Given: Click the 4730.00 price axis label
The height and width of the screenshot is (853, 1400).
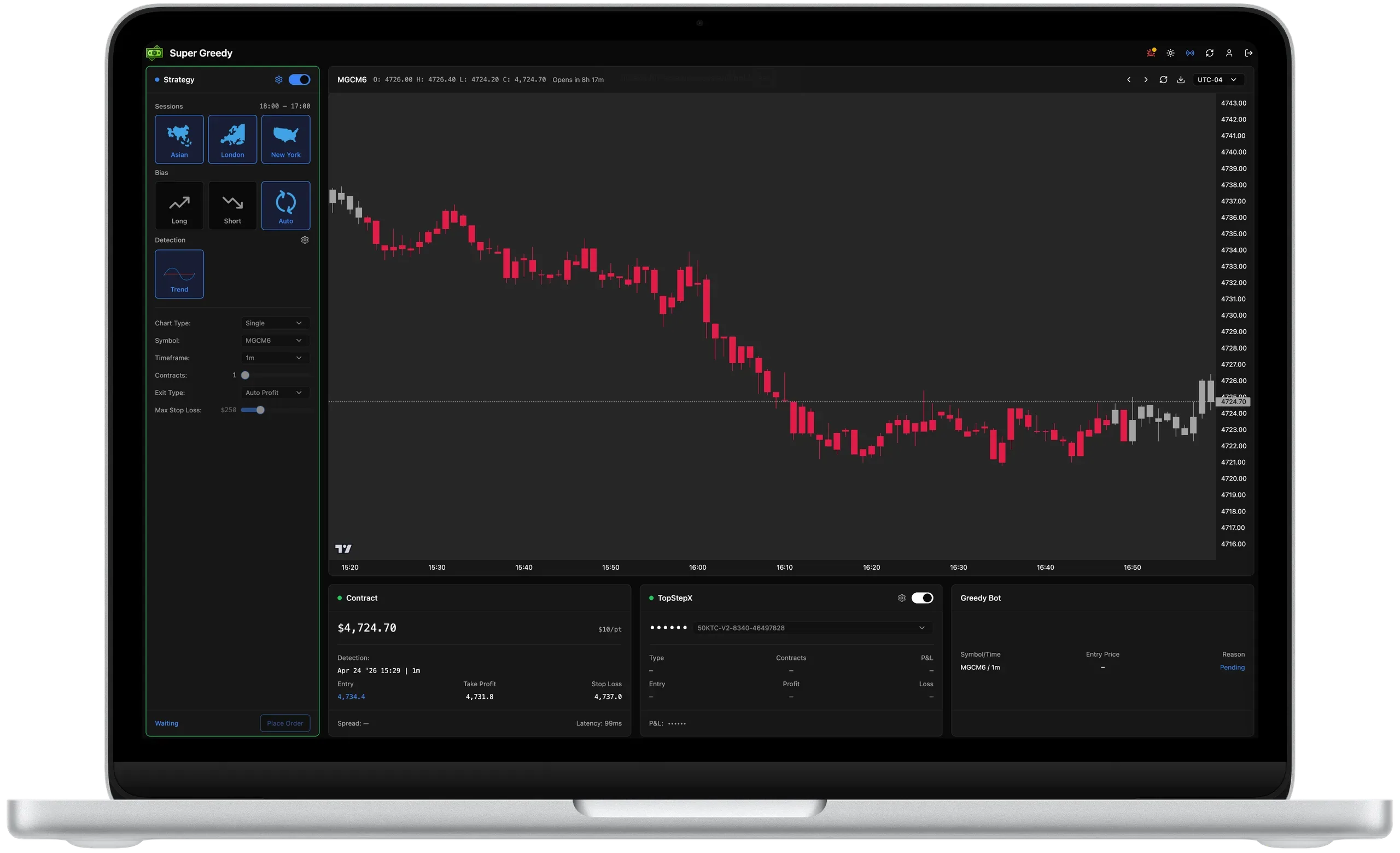Looking at the screenshot, I should pos(1233,315).
